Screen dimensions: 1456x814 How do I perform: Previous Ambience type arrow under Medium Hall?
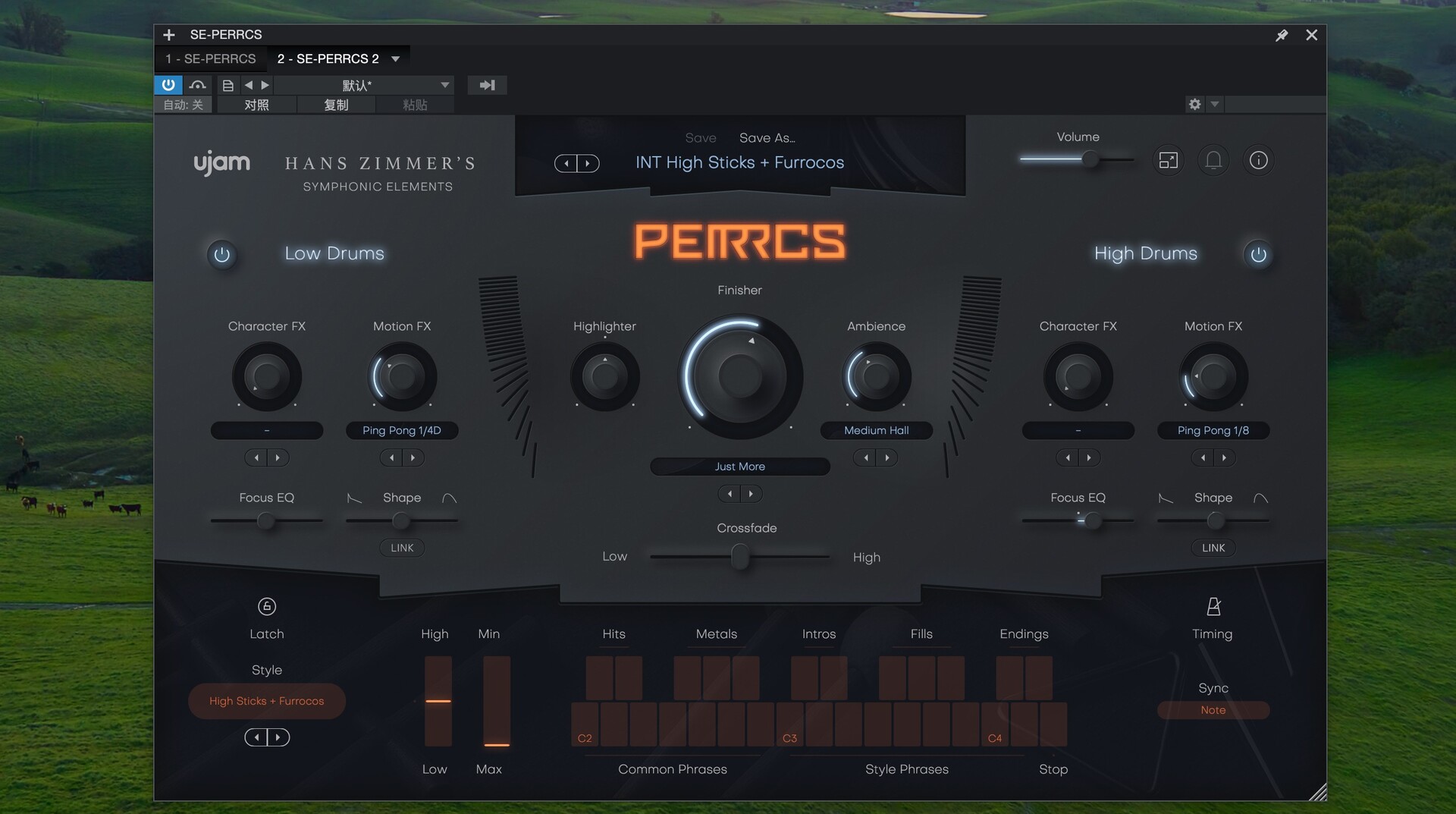point(865,457)
